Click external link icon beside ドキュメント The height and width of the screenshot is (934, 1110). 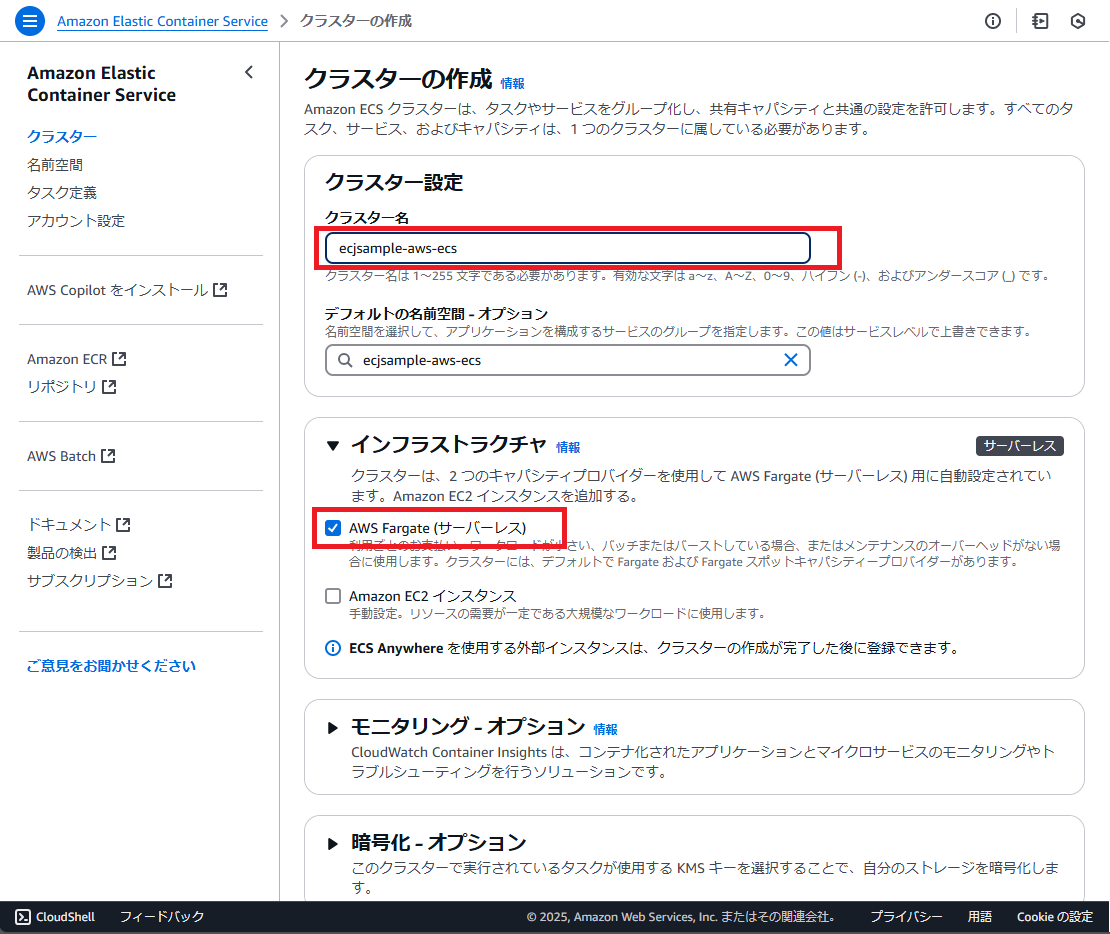click(x=123, y=525)
